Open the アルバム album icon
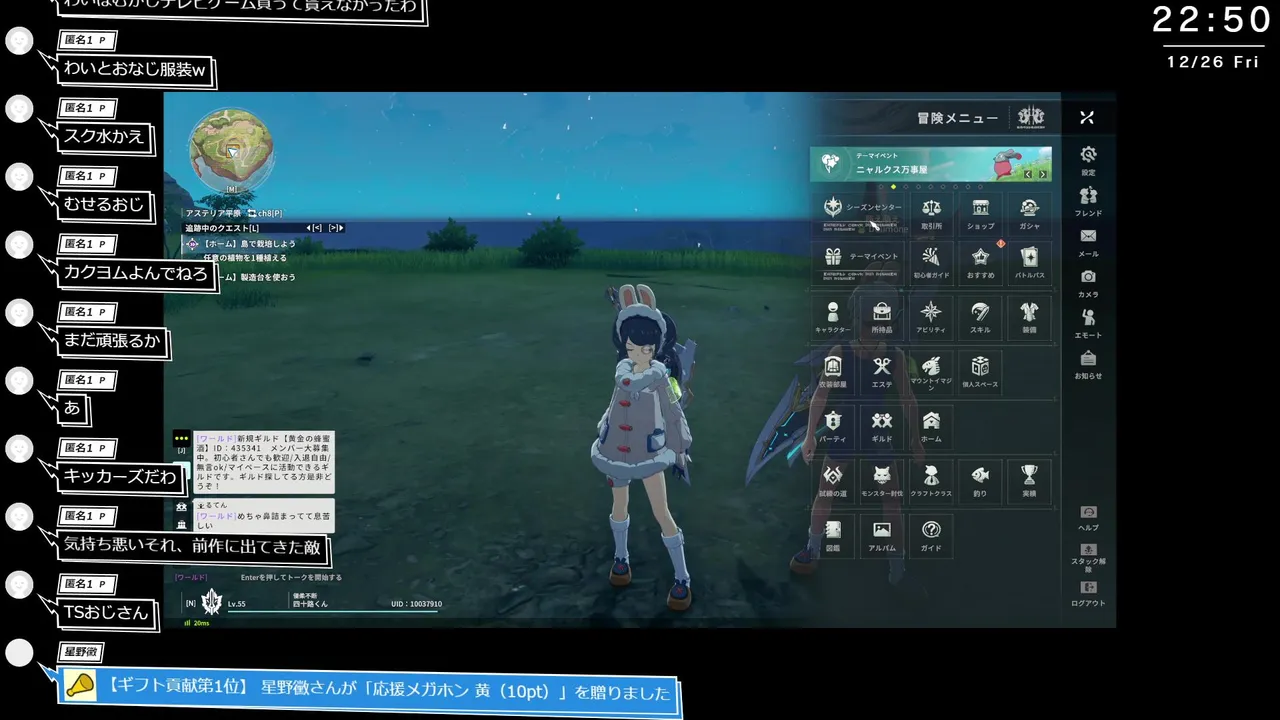This screenshot has width=1280, height=720. pos(882,536)
